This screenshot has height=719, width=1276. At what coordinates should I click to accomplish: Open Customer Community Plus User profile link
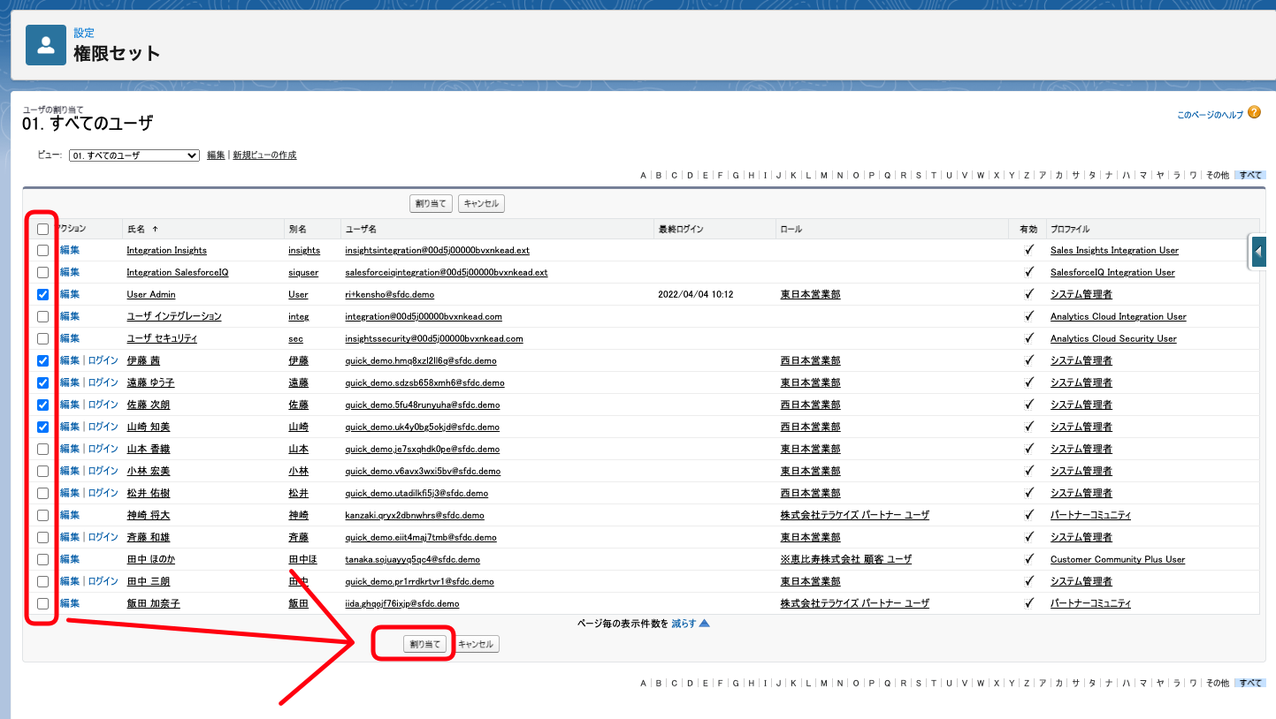[x=1117, y=559]
